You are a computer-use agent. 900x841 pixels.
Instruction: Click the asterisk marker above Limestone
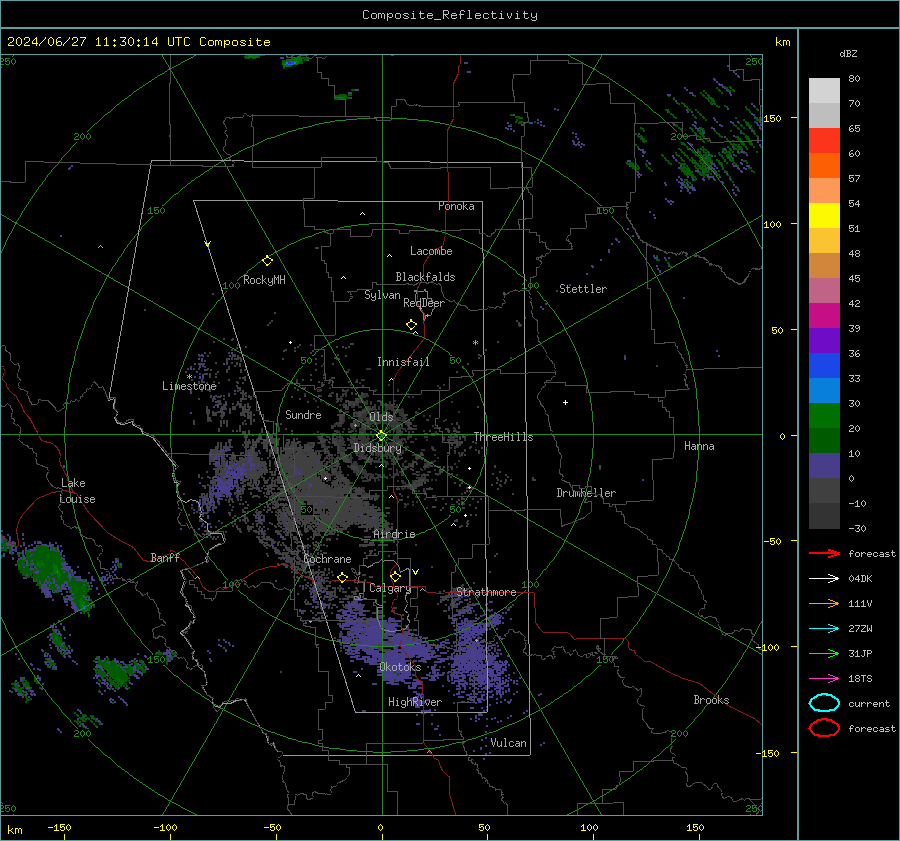pos(189,377)
